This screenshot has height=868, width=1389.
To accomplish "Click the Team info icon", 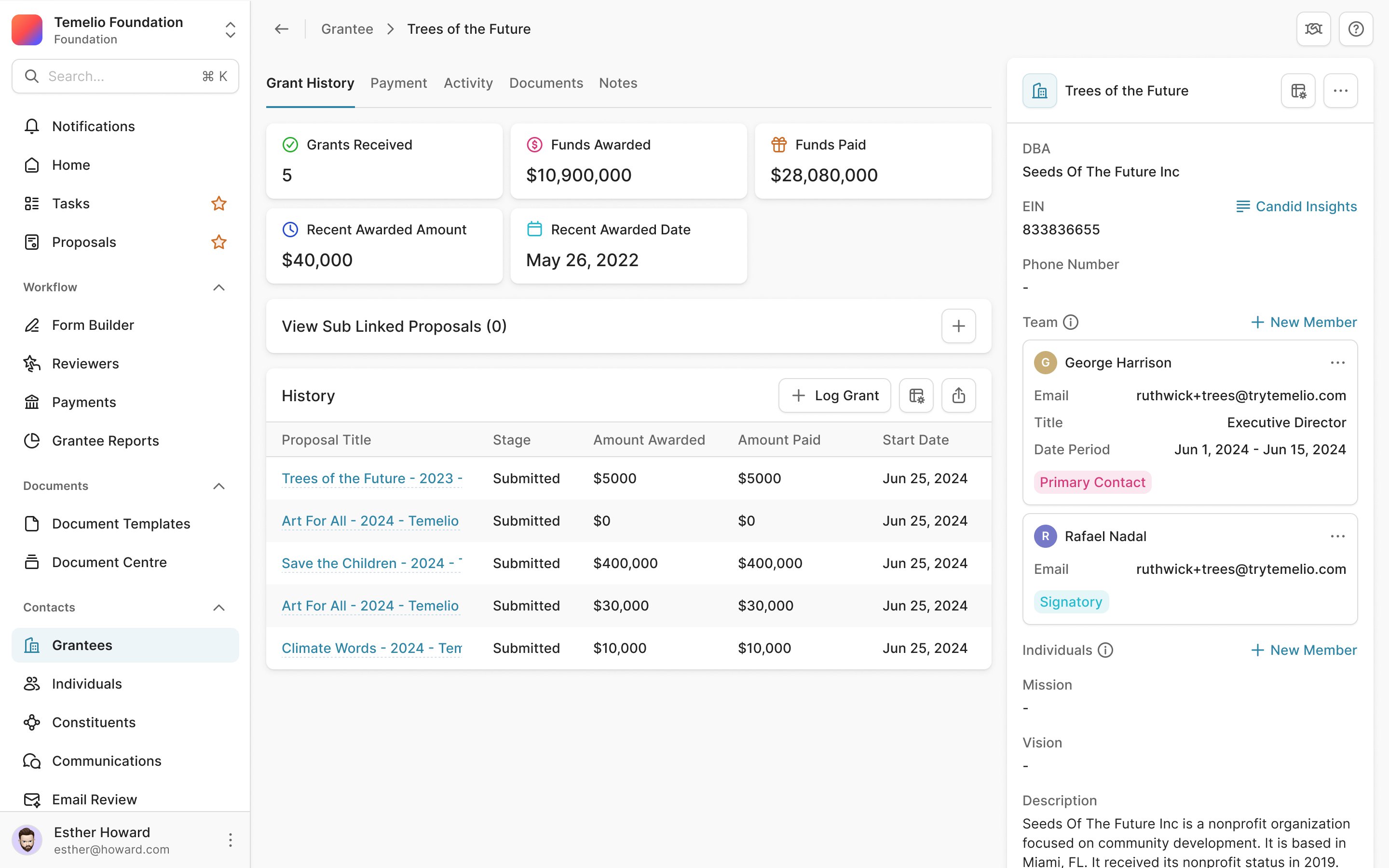I will click(x=1071, y=322).
